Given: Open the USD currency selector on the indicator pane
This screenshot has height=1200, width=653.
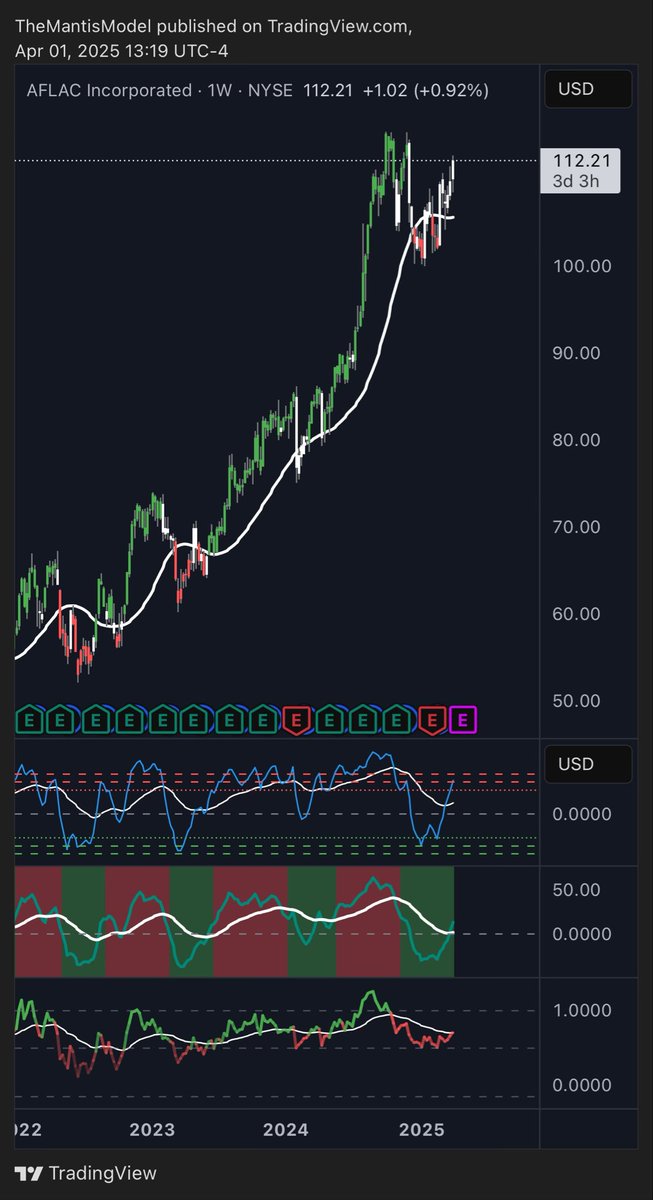Looking at the screenshot, I should point(589,764).
